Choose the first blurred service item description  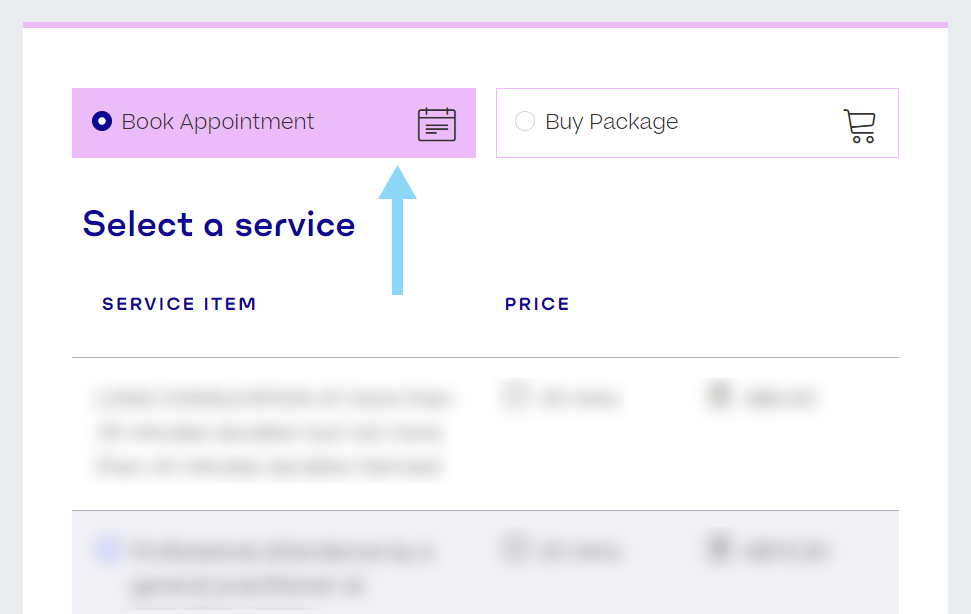click(x=272, y=432)
